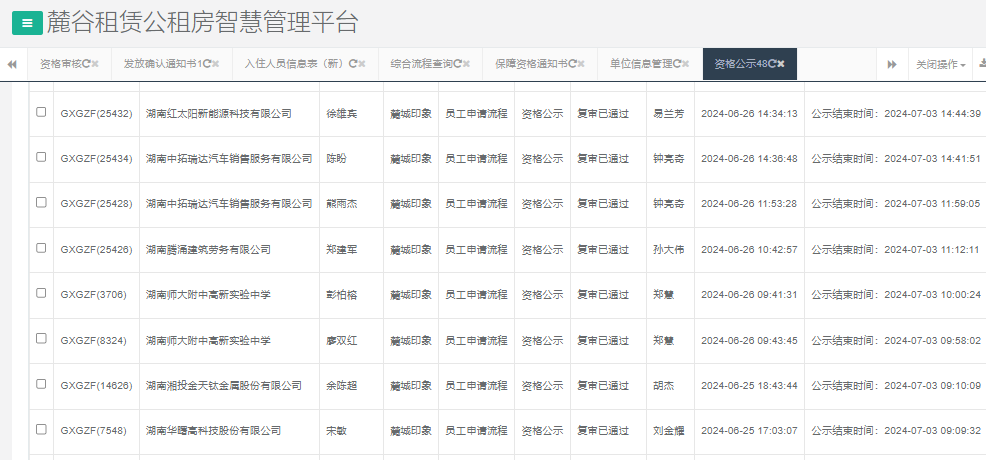Check the box for row GXGZF(25434)

(41, 157)
